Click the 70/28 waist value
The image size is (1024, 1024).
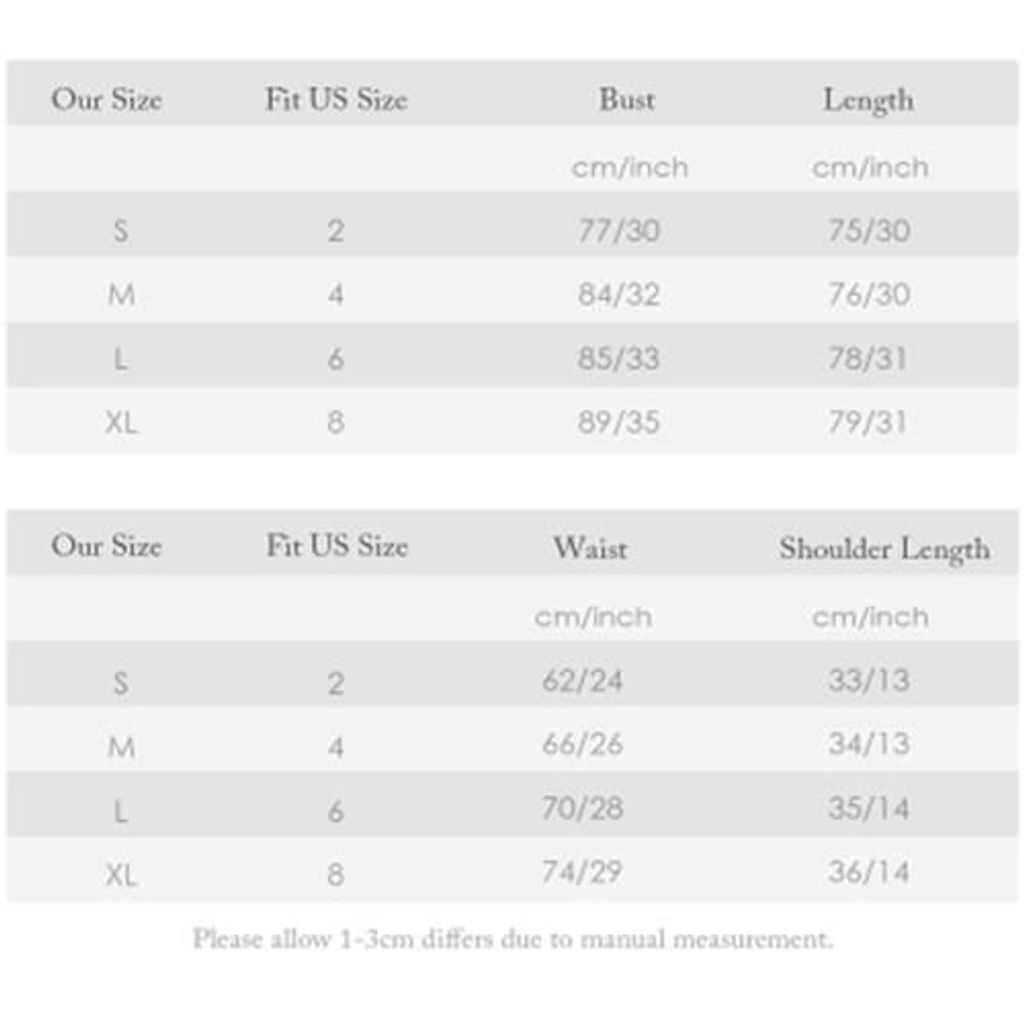point(582,808)
